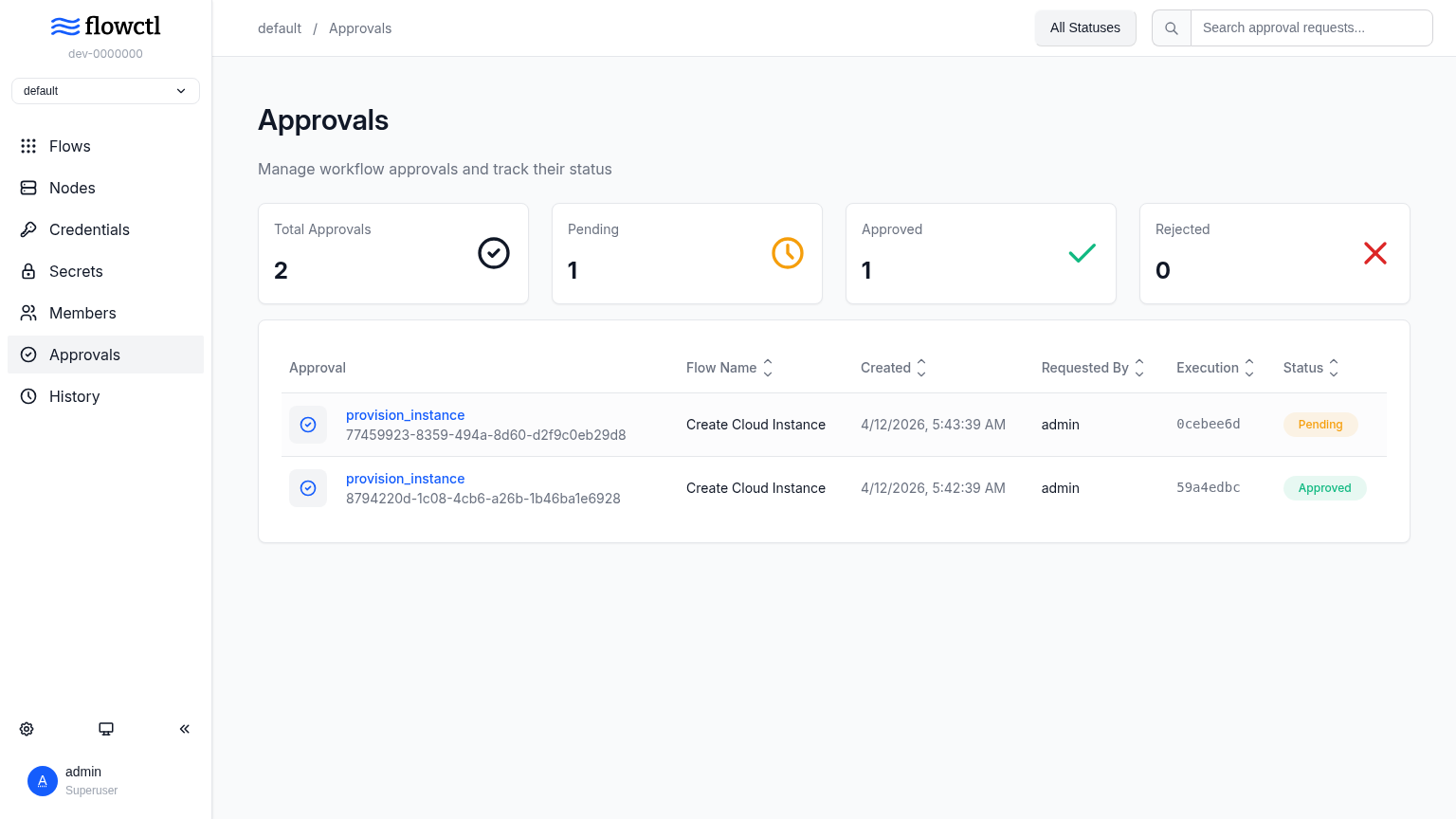Click the admin avatar icon
Screen dimensions: 1456x819
pyautogui.click(x=43, y=781)
